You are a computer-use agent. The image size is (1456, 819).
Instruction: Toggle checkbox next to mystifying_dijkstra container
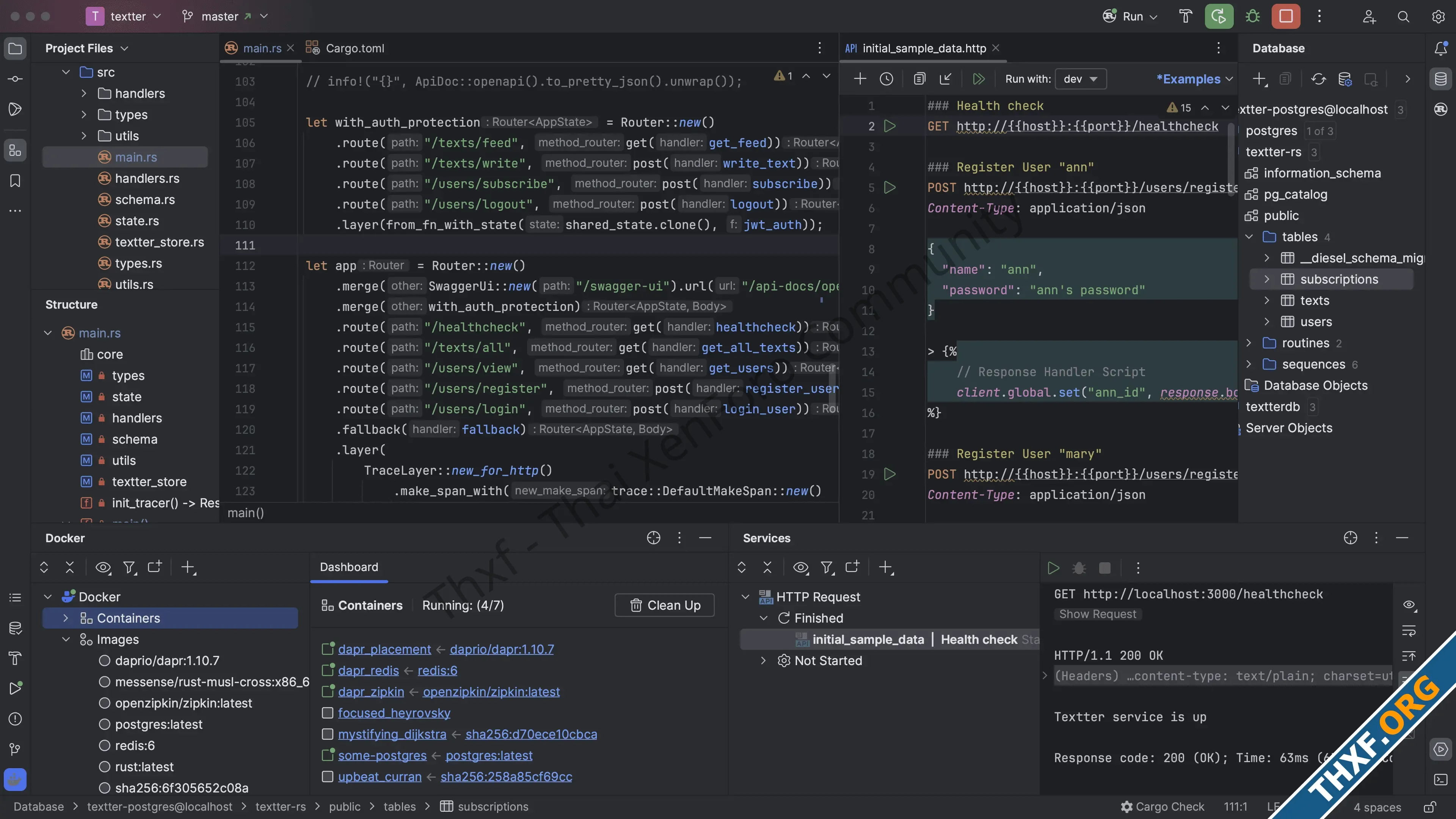coord(327,734)
